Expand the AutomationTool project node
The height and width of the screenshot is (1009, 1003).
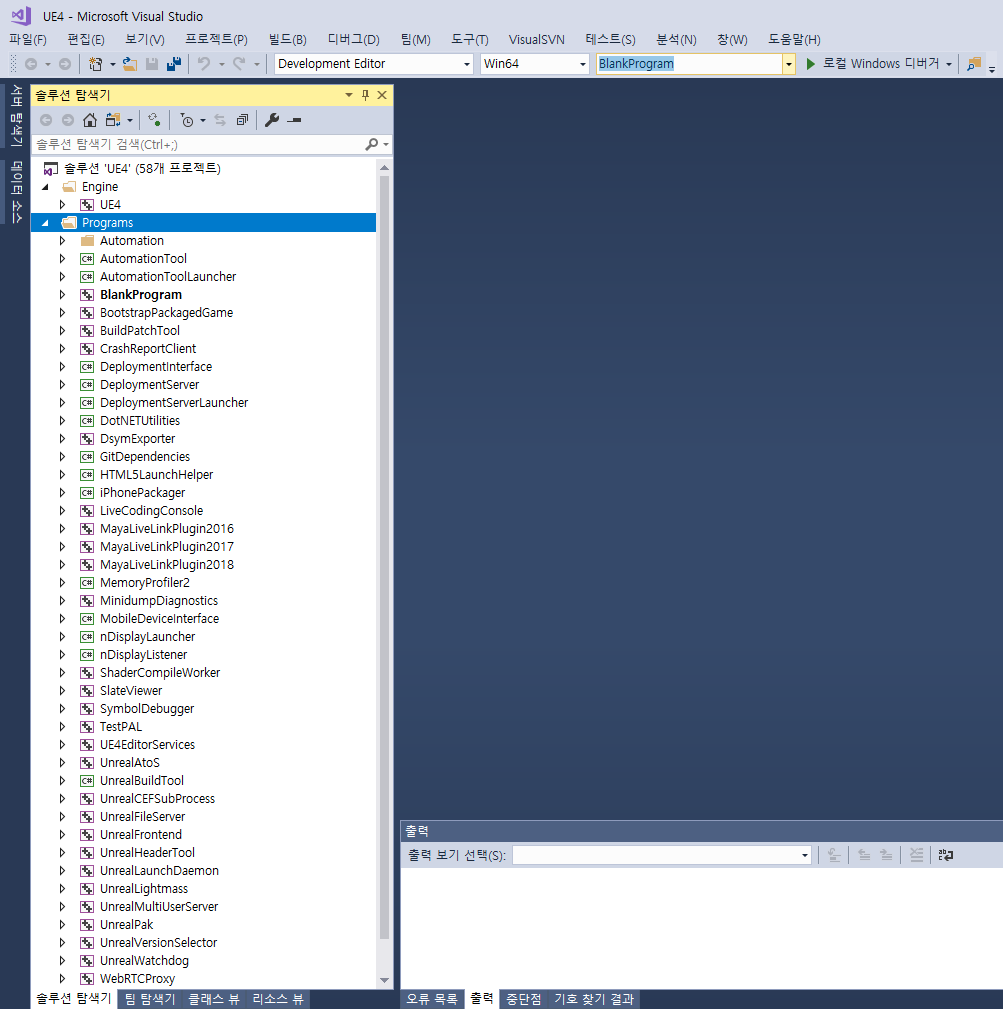click(x=62, y=259)
